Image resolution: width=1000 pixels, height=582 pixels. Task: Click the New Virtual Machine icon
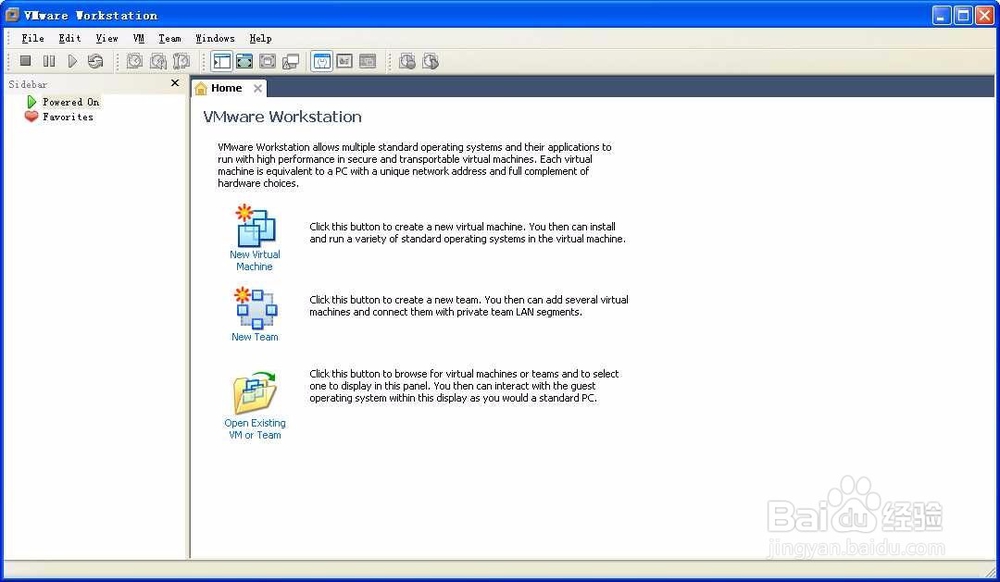[x=255, y=226]
